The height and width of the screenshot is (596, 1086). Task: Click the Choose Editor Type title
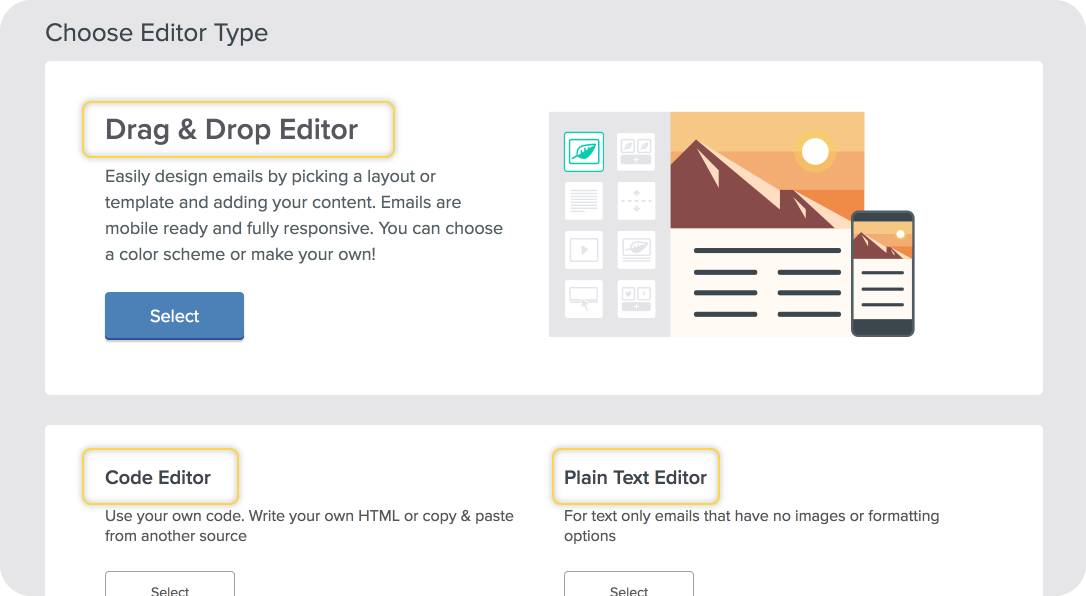[x=157, y=33]
